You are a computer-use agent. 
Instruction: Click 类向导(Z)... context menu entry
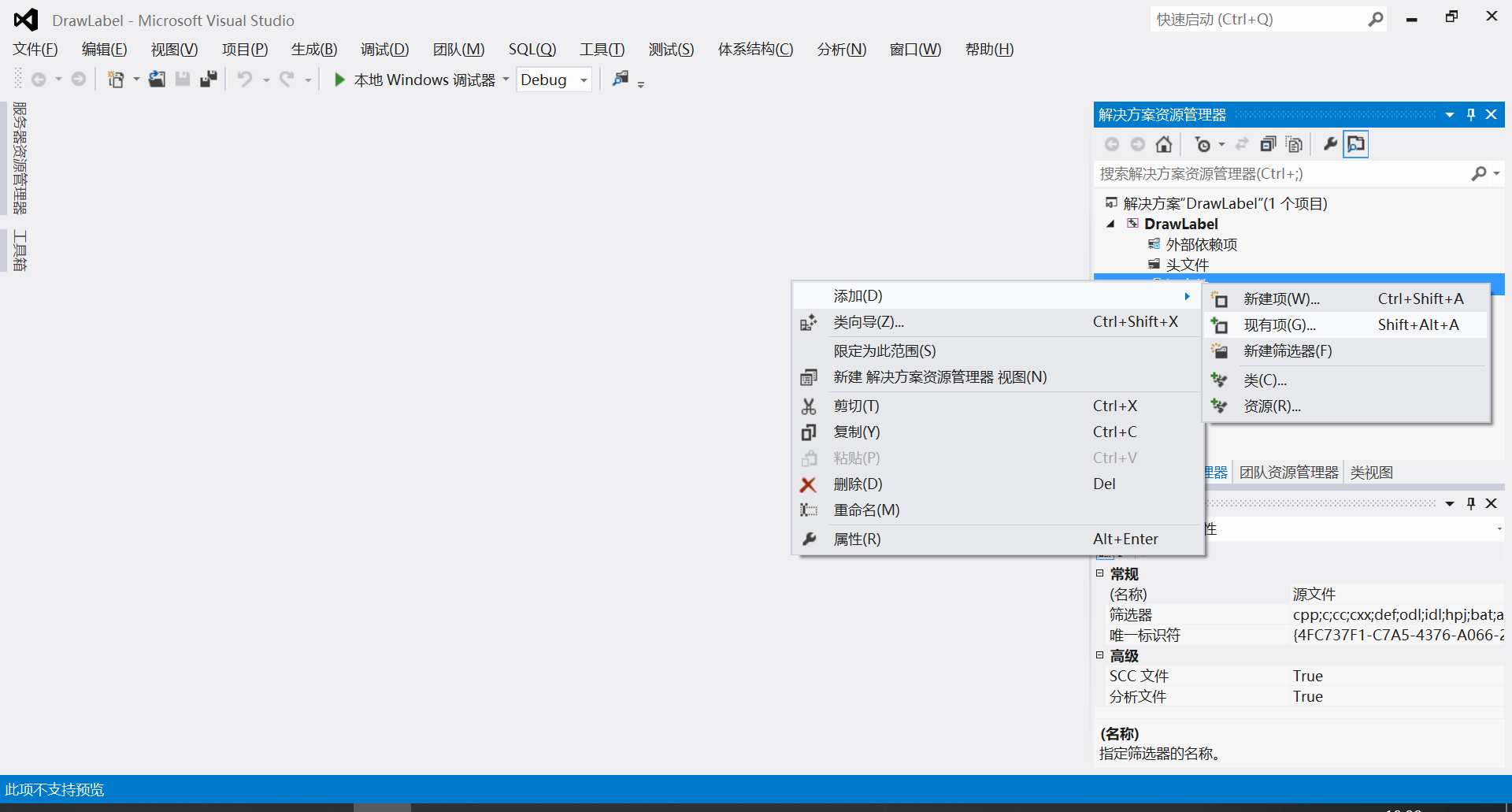coord(998,322)
